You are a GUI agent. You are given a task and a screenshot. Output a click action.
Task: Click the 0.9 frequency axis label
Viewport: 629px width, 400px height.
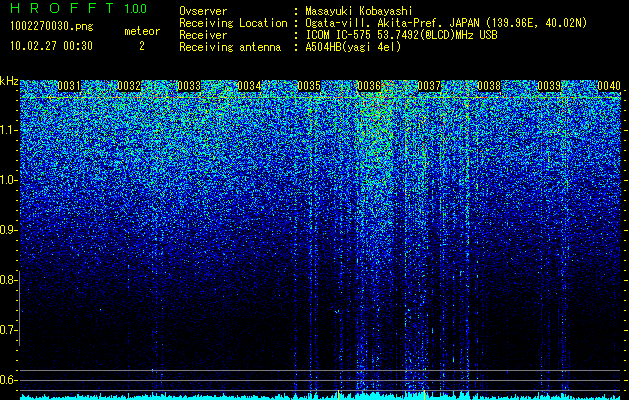[x=8, y=230]
